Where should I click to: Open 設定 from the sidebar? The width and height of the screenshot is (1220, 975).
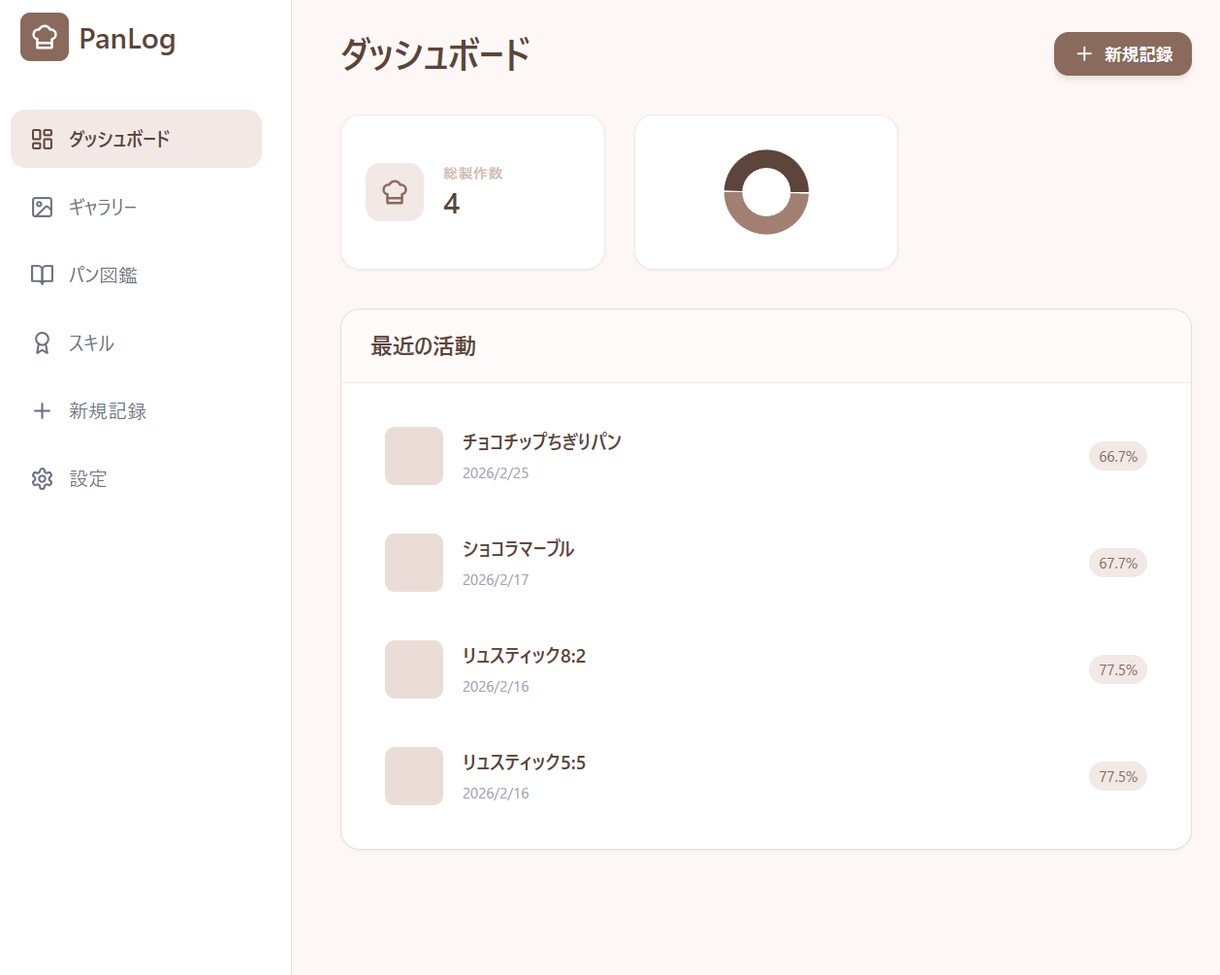click(x=136, y=479)
